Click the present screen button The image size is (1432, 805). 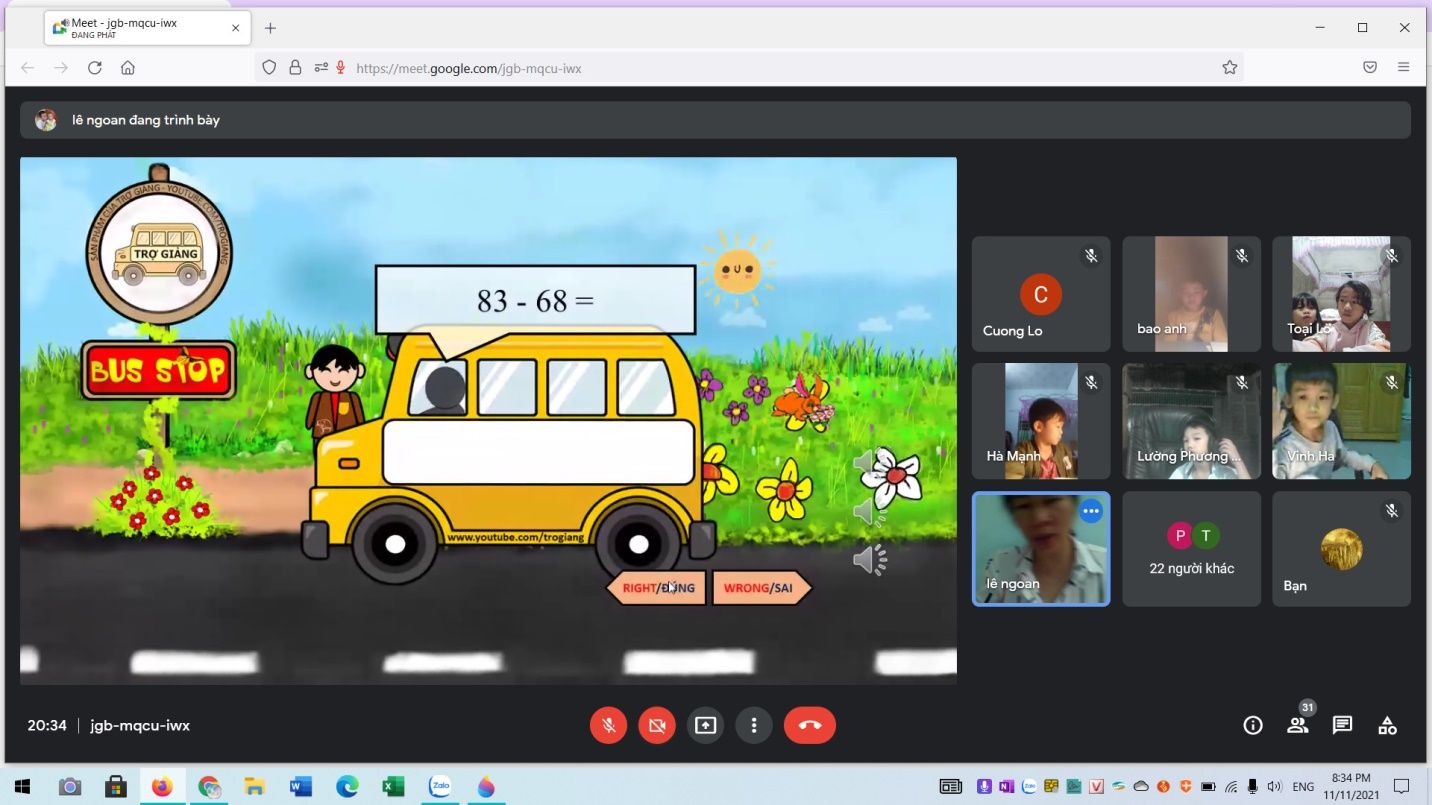coord(706,725)
